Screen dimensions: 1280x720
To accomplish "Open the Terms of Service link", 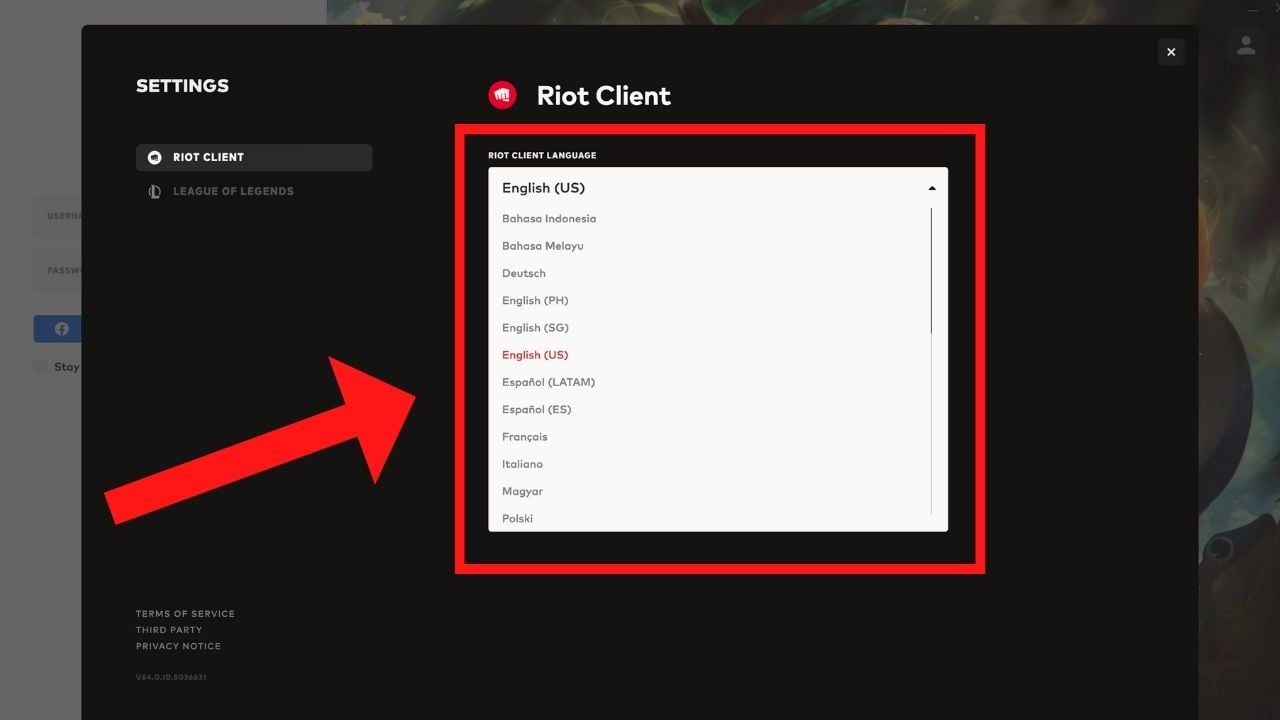I will 185,613.
